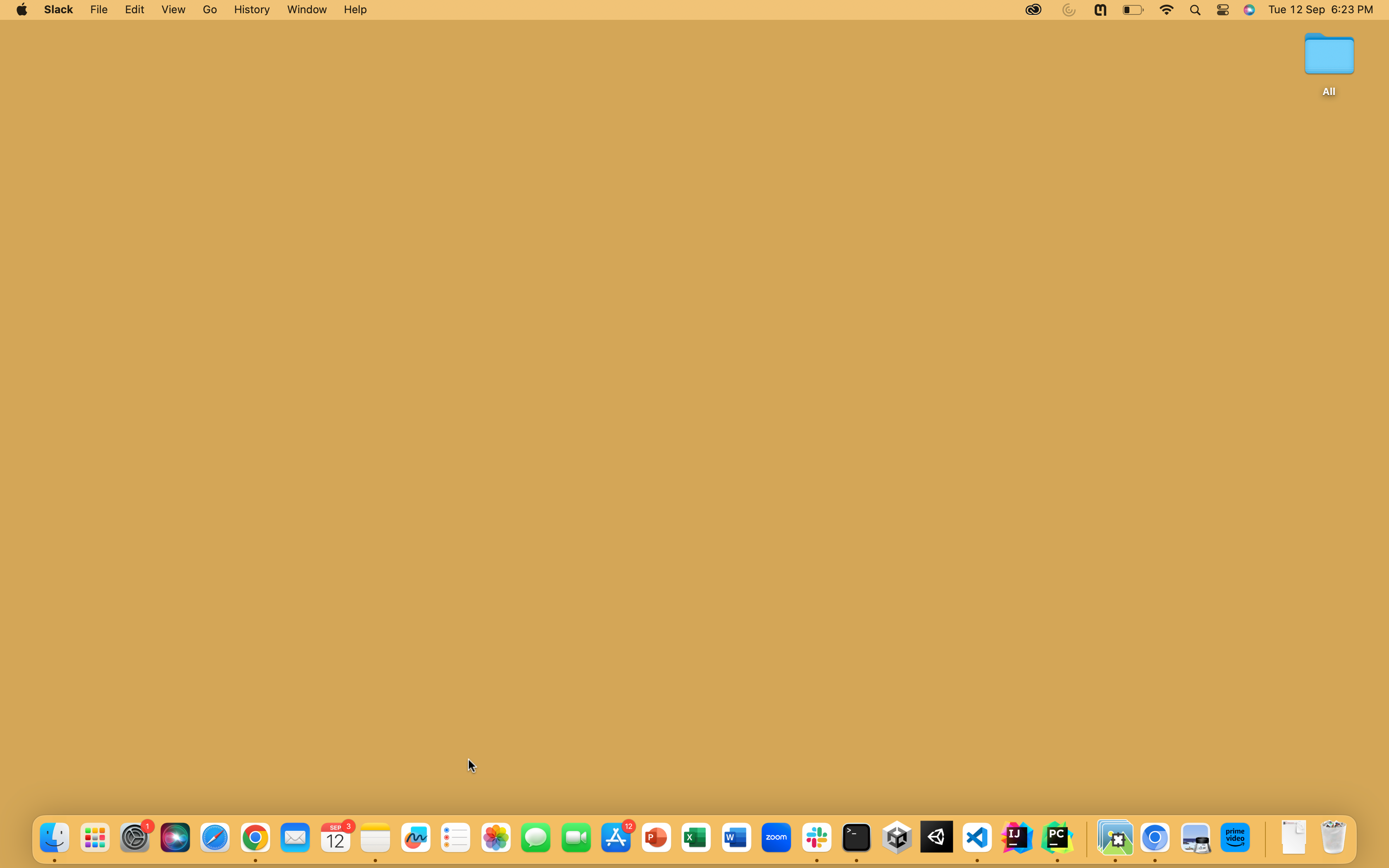This screenshot has height=868, width=1389.
Task: Open Finder from the dock
Action: [x=55, y=838]
